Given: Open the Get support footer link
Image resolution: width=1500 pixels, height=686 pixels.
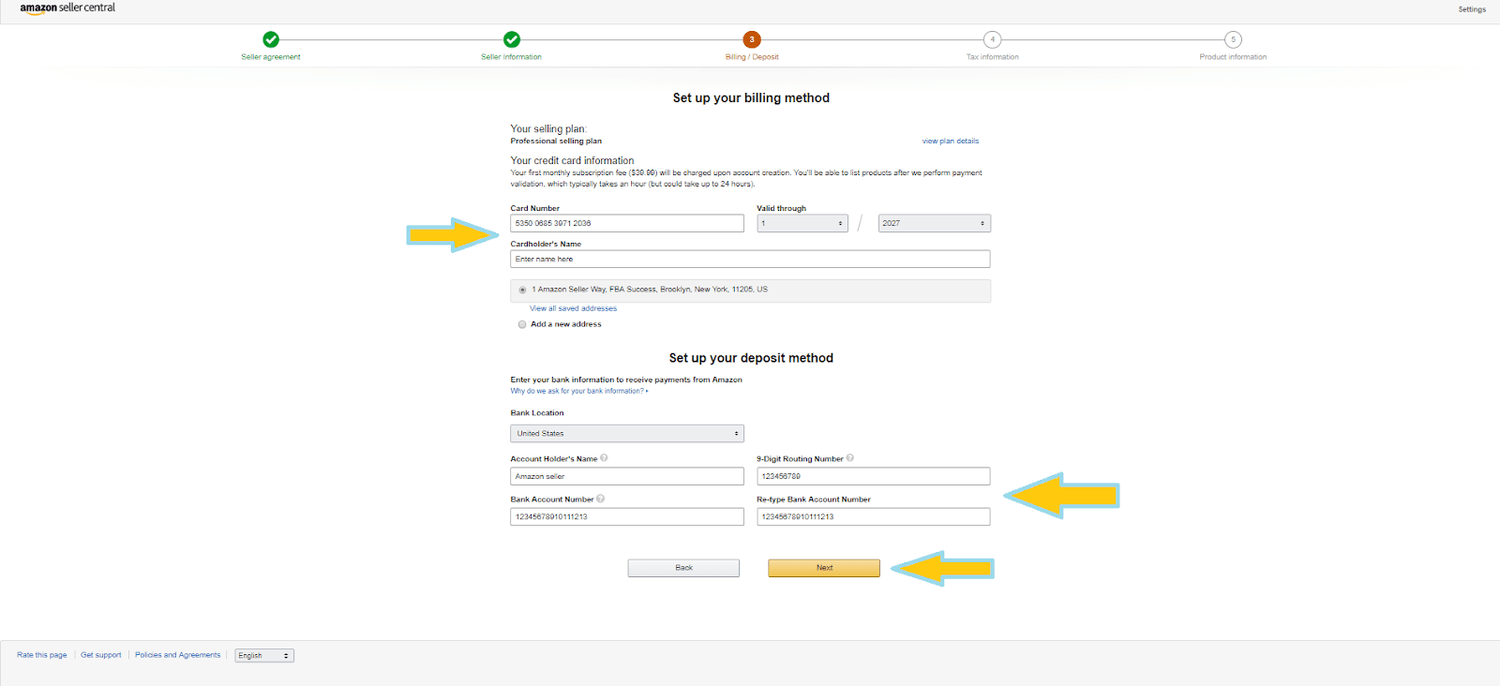Looking at the screenshot, I should 101,655.
